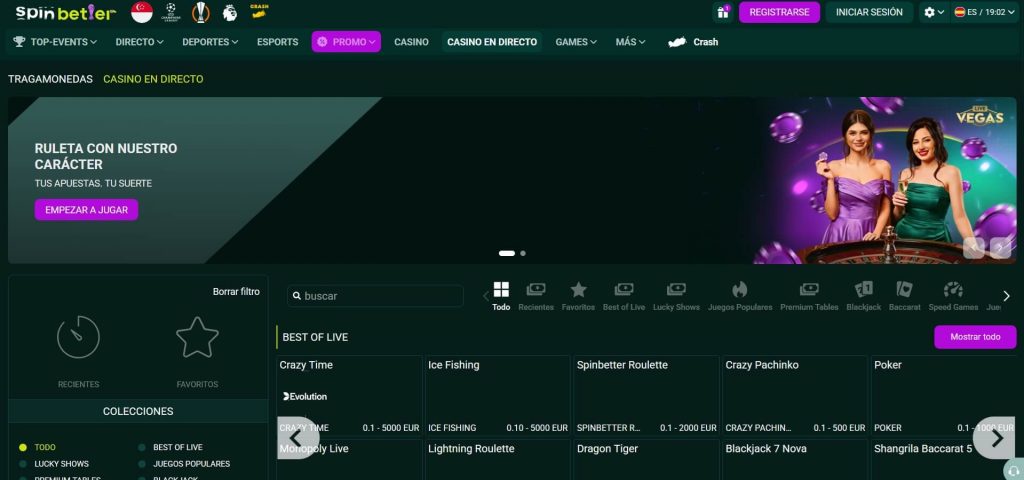Select the JUEGOS POPULARES collection option
Screen dimensions: 1024x480
tap(184, 464)
